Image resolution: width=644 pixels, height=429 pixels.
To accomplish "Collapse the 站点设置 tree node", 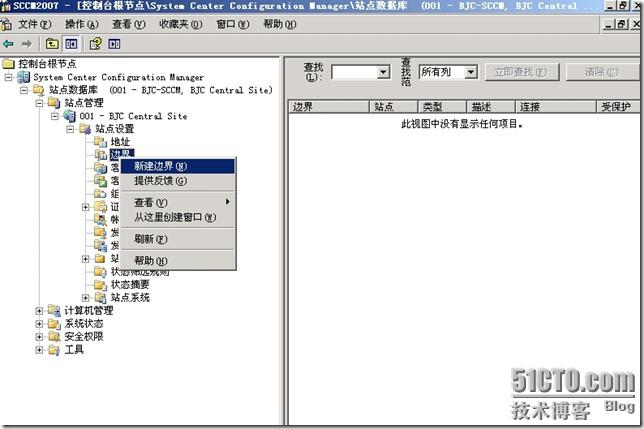I will (x=70, y=129).
